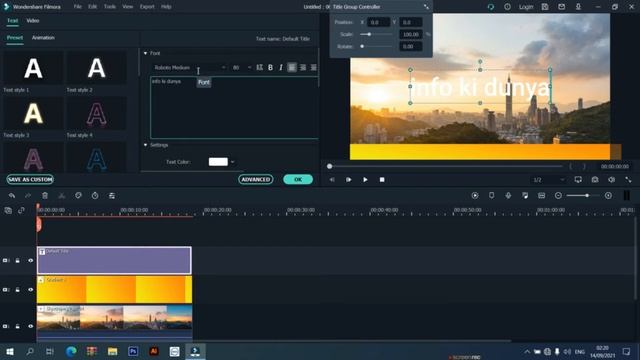The width and height of the screenshot is (640, 360).
Task: Click the zoom in plus circle
Action: pos(608,196)
